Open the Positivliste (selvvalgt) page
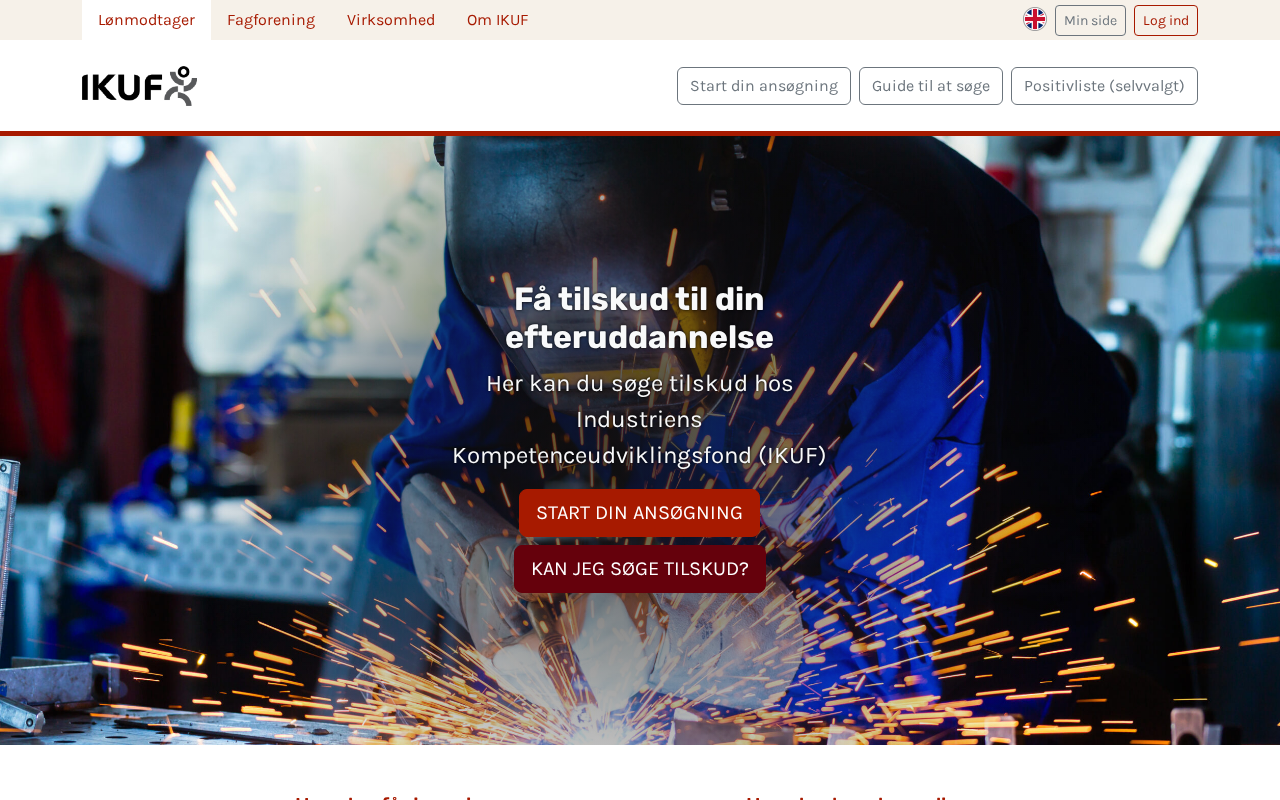This screenshot has height=800, width=1280. click(1104, 86)
